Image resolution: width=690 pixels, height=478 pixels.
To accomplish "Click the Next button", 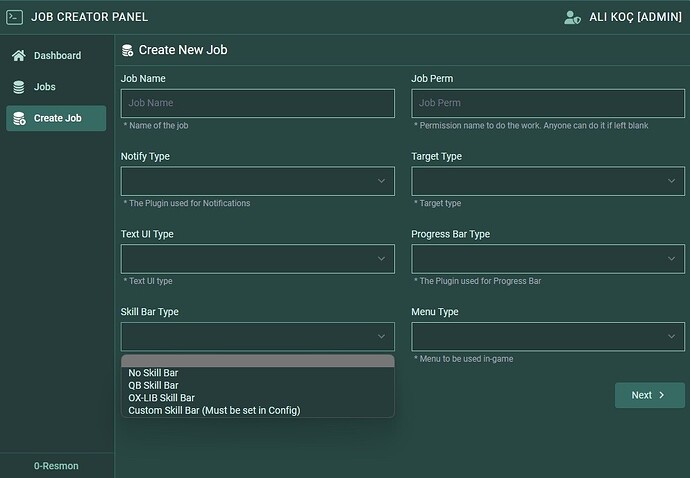I will [650, 395].
